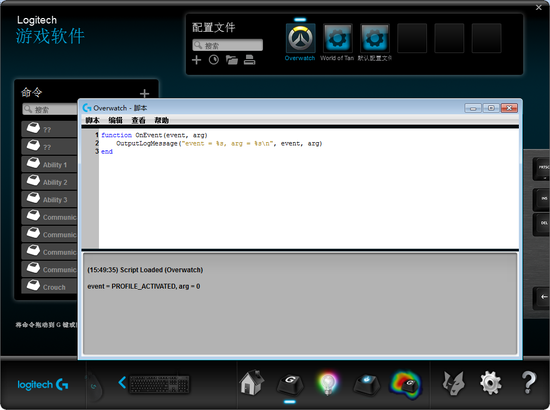The image size is (550, 410).
Task: Click the first empty profile slot
Action: coord(412,38)
